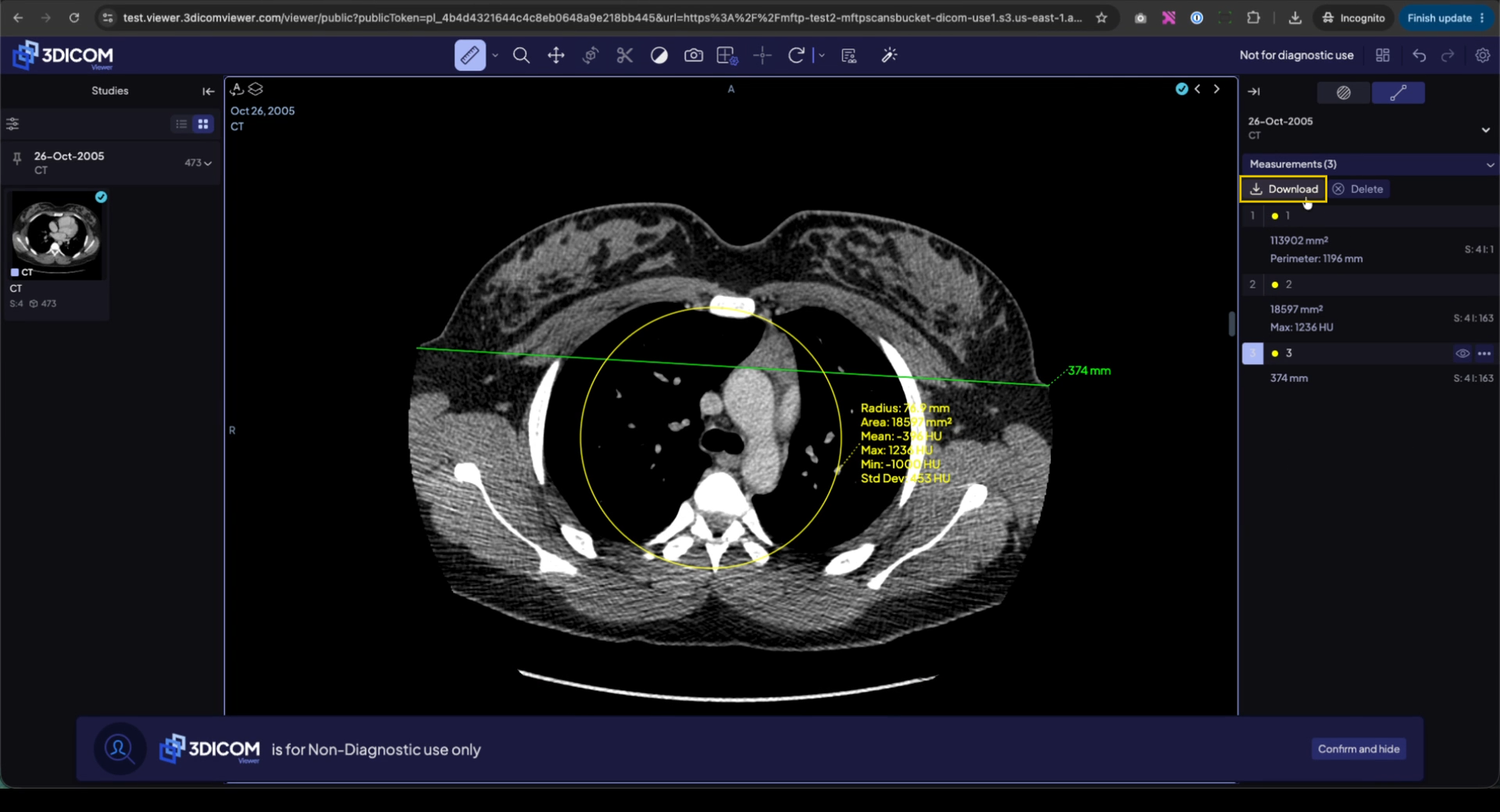Switch to the measurements line tab
The image size is (1500, 812).
click(1398, 93)
